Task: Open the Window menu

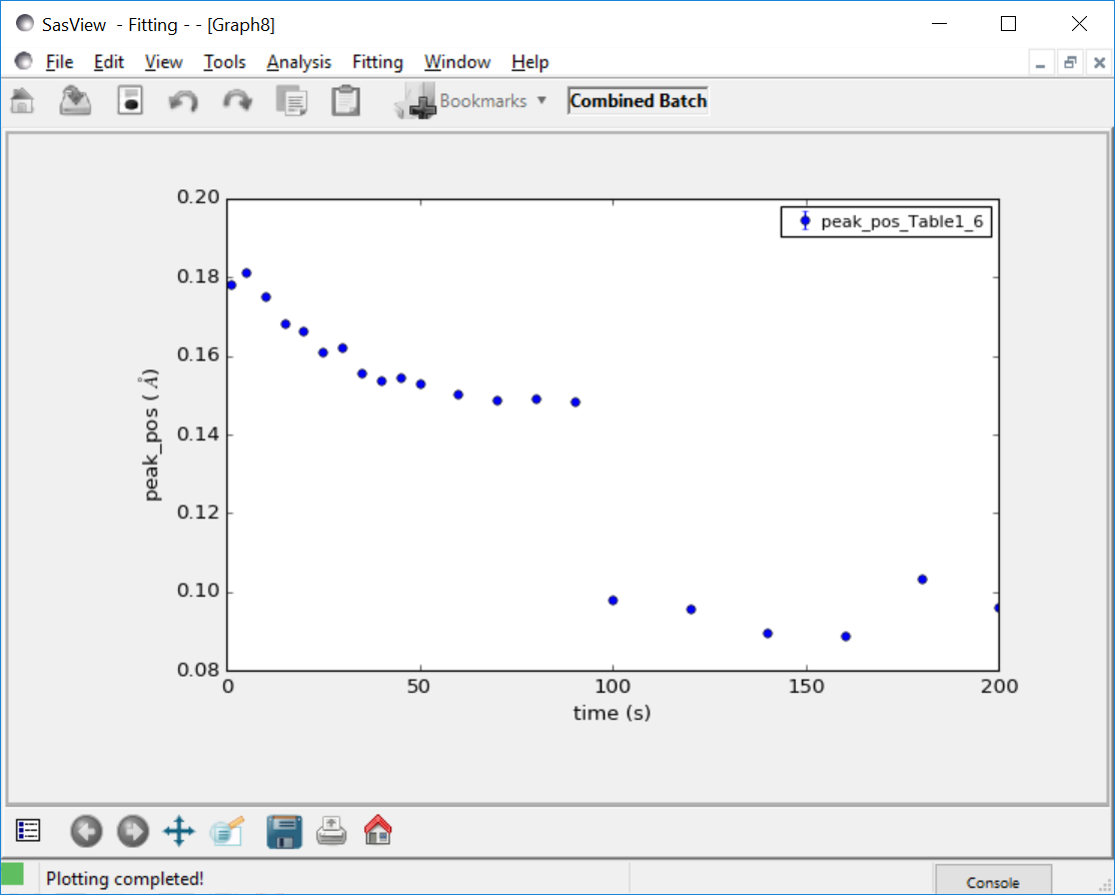Action: [x=457, y=62]
